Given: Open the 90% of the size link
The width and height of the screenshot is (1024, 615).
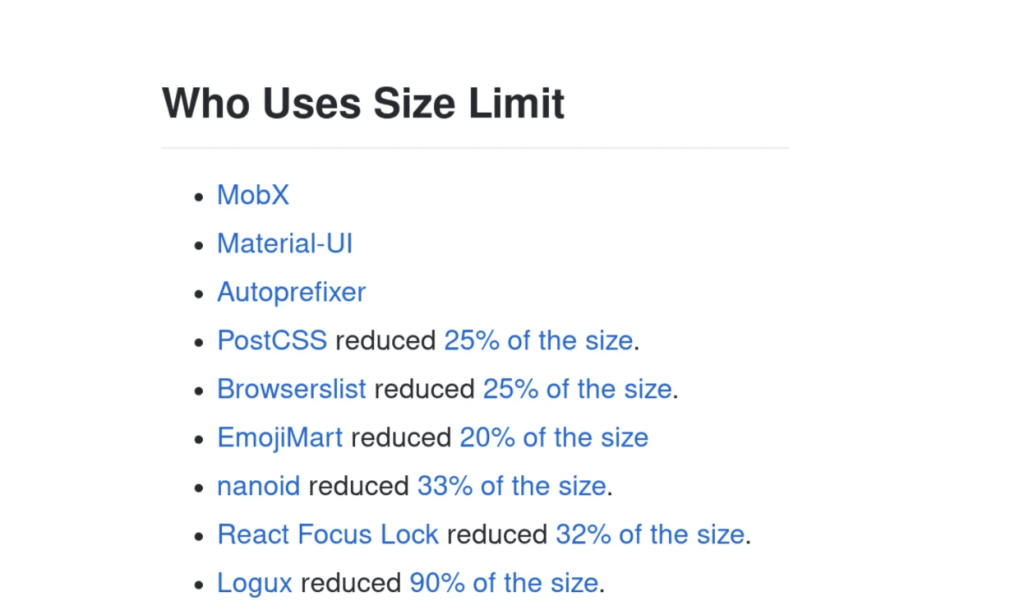Looking at the screenshot, I should (504, 583).
